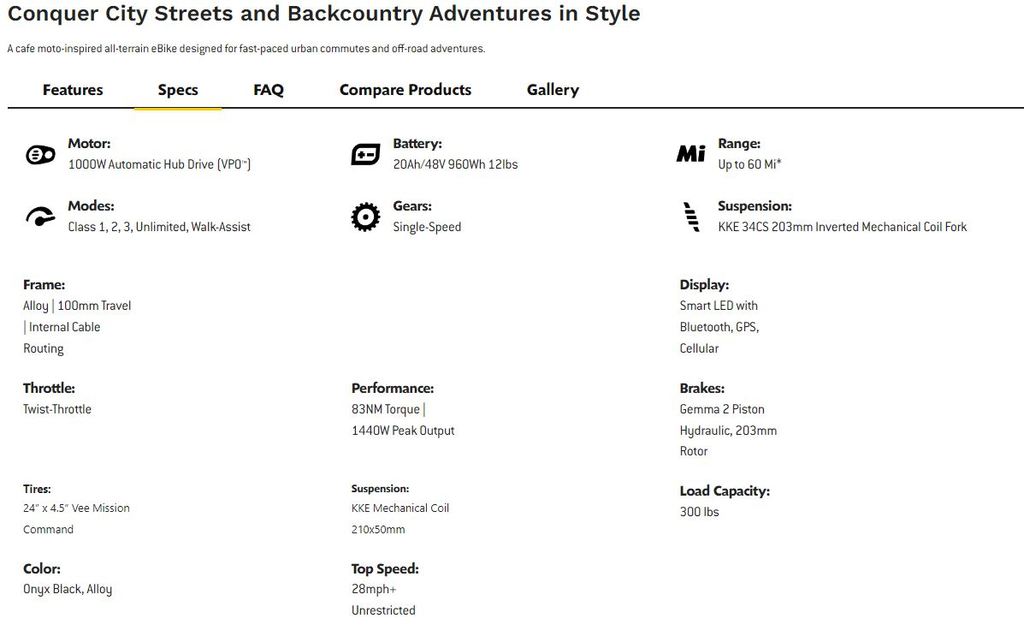This screenshot has height=642, width=1024.
Task: Open the Compare Products tab
Action: (x=405, y=90)
